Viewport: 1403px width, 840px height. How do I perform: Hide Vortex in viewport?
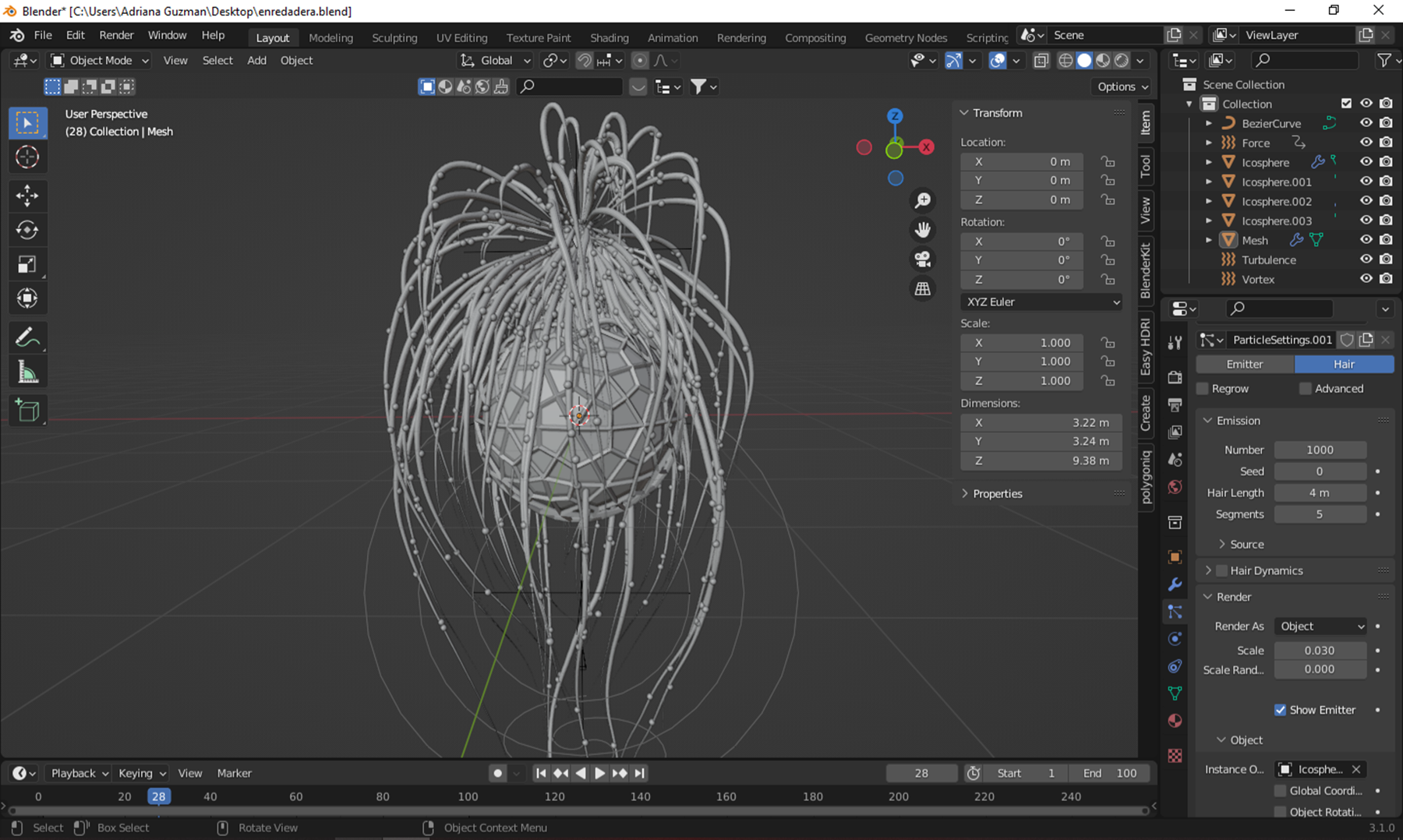1366,279
